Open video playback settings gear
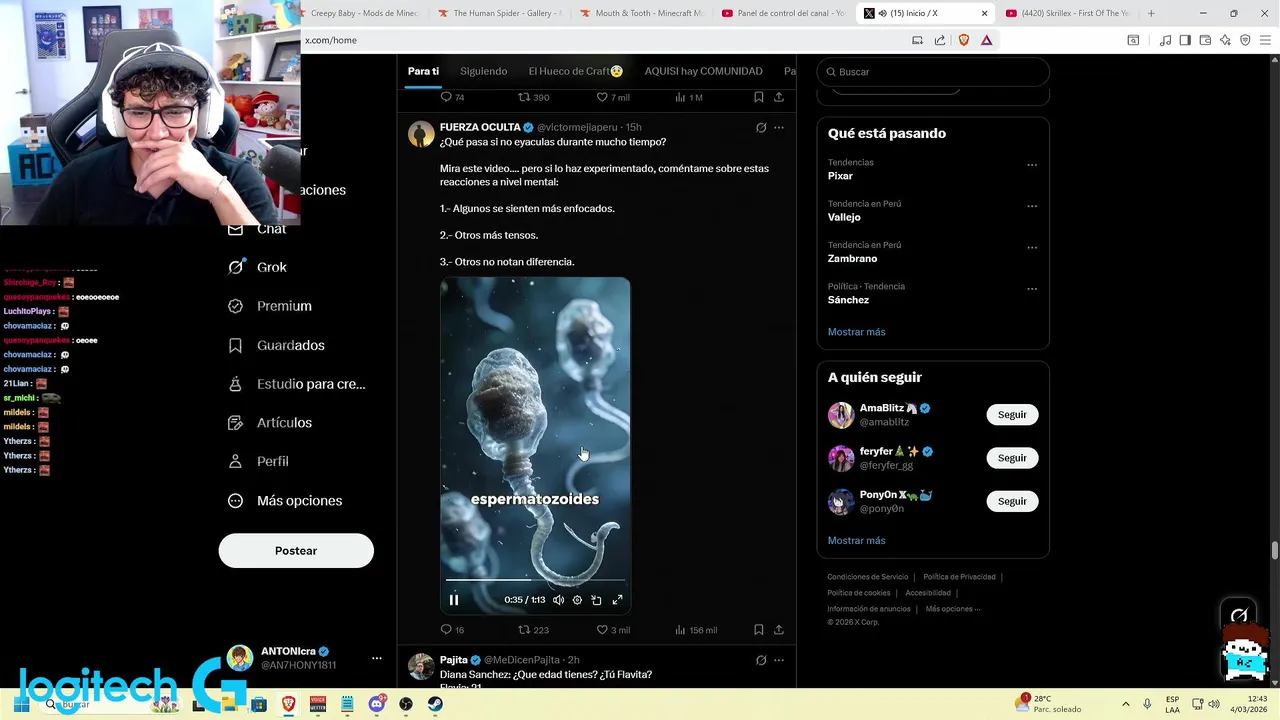The height and width of the screenshot is (720, 1280). [x=577, y=600]
